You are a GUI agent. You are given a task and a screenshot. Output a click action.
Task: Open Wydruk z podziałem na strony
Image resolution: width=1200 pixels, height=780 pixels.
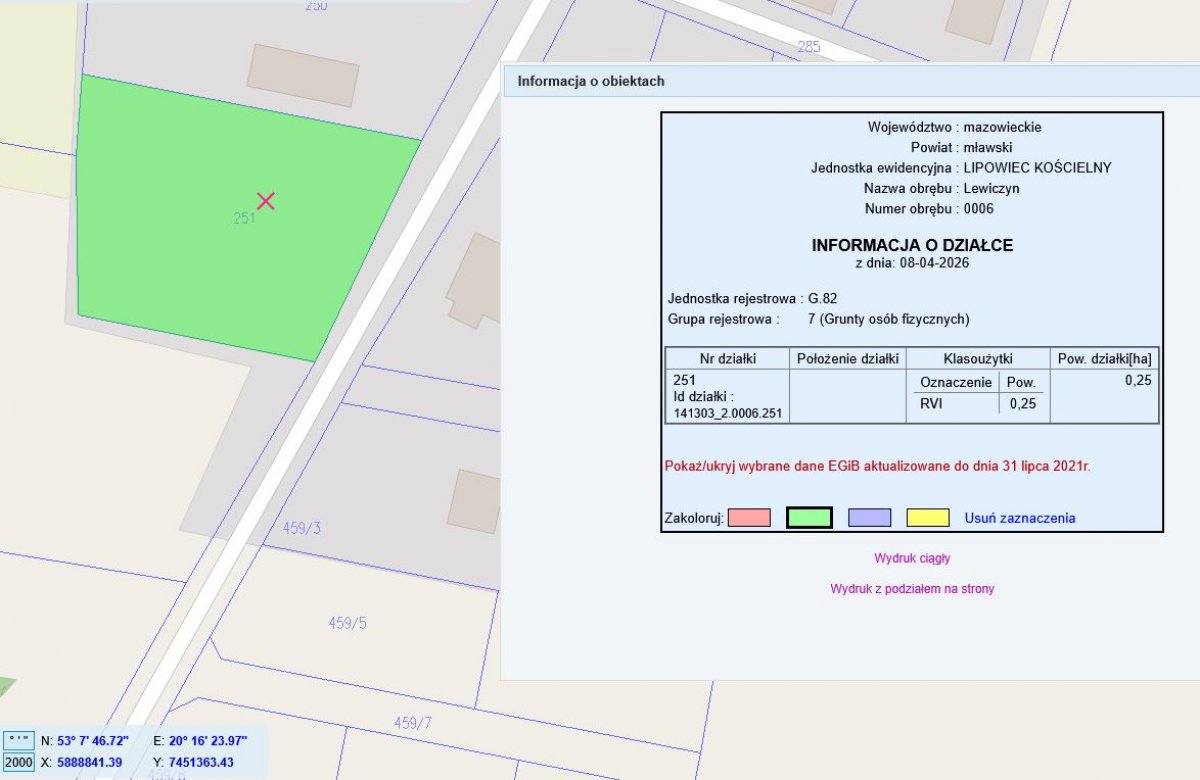pyautogui.click(x=912, y=589)
